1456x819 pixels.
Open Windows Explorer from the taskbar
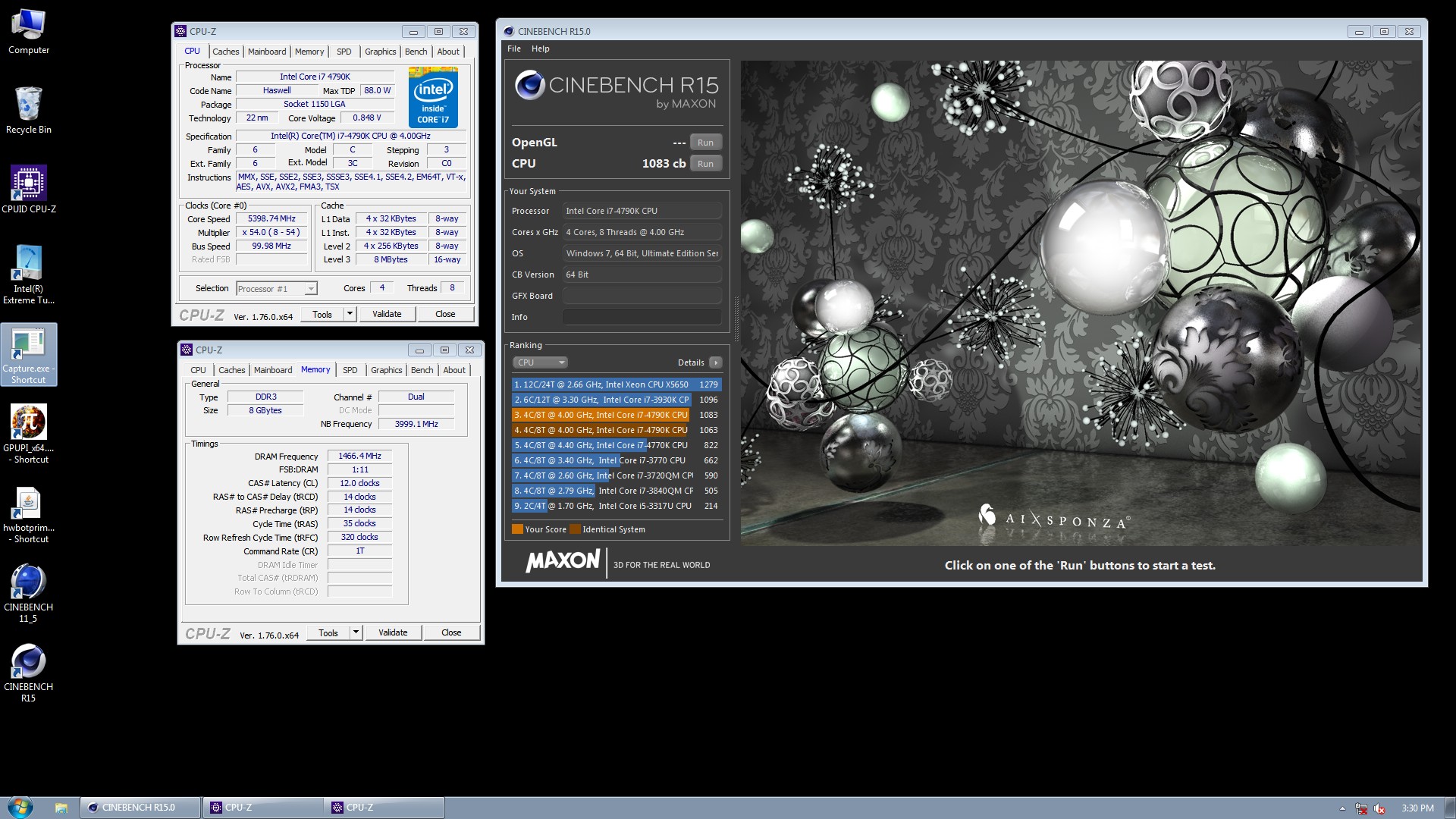61,808
